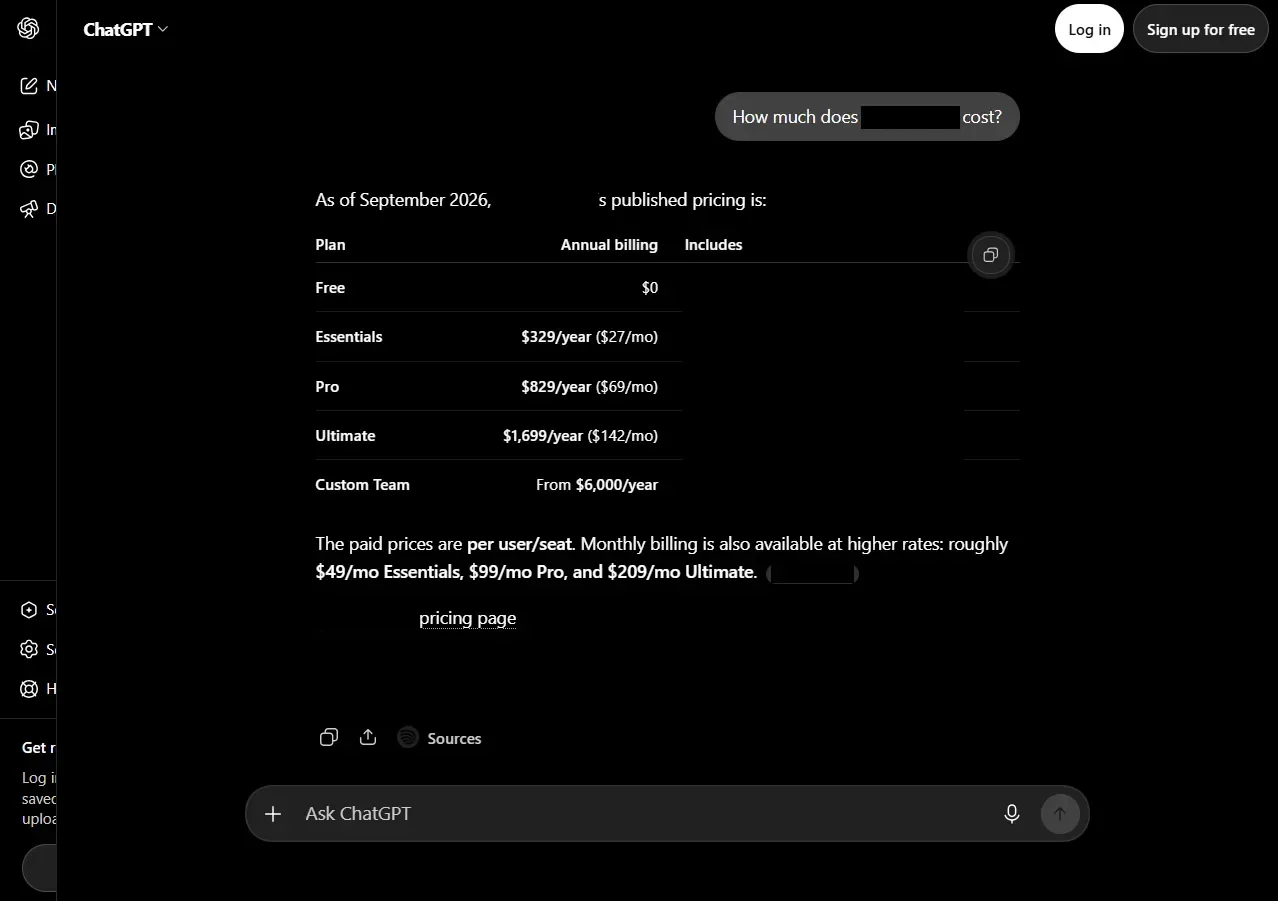This screenshot has width=1278, height=901.
Task: Click the Includes column header
Action: tap(713, 245)
